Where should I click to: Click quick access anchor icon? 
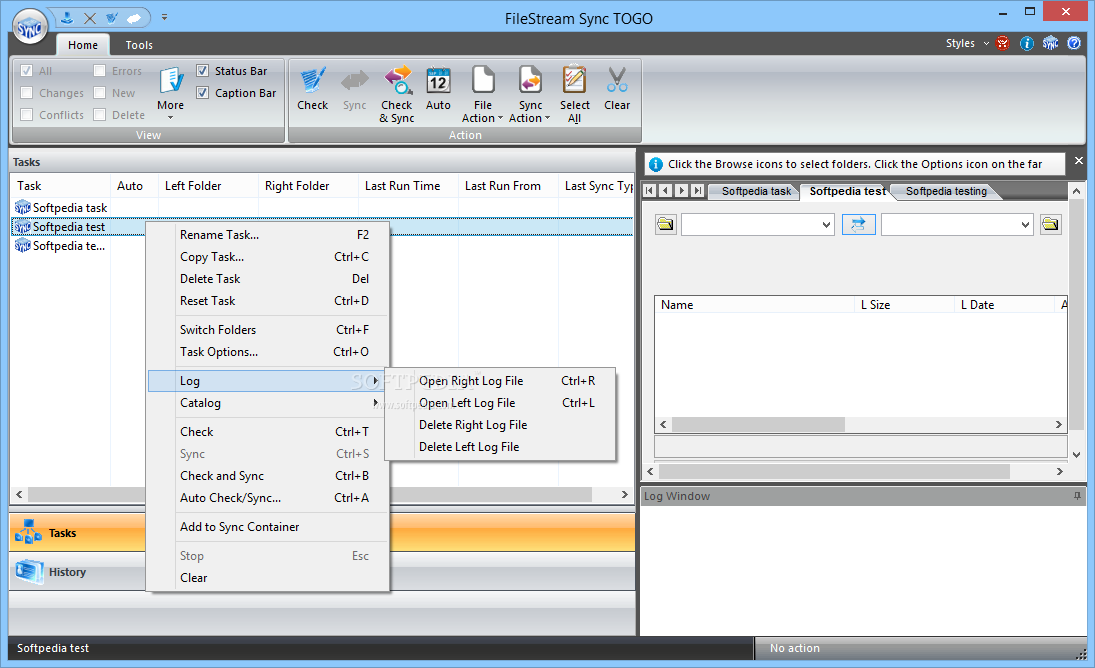click(x=67, y=17)
